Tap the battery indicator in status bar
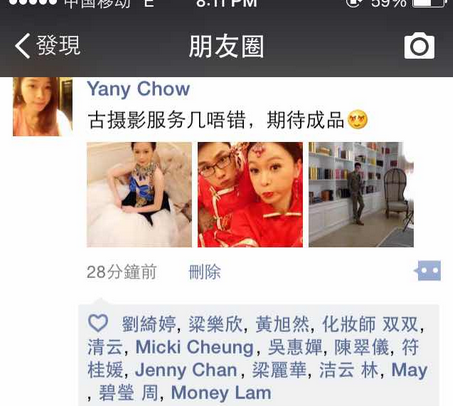 [429, 3]
